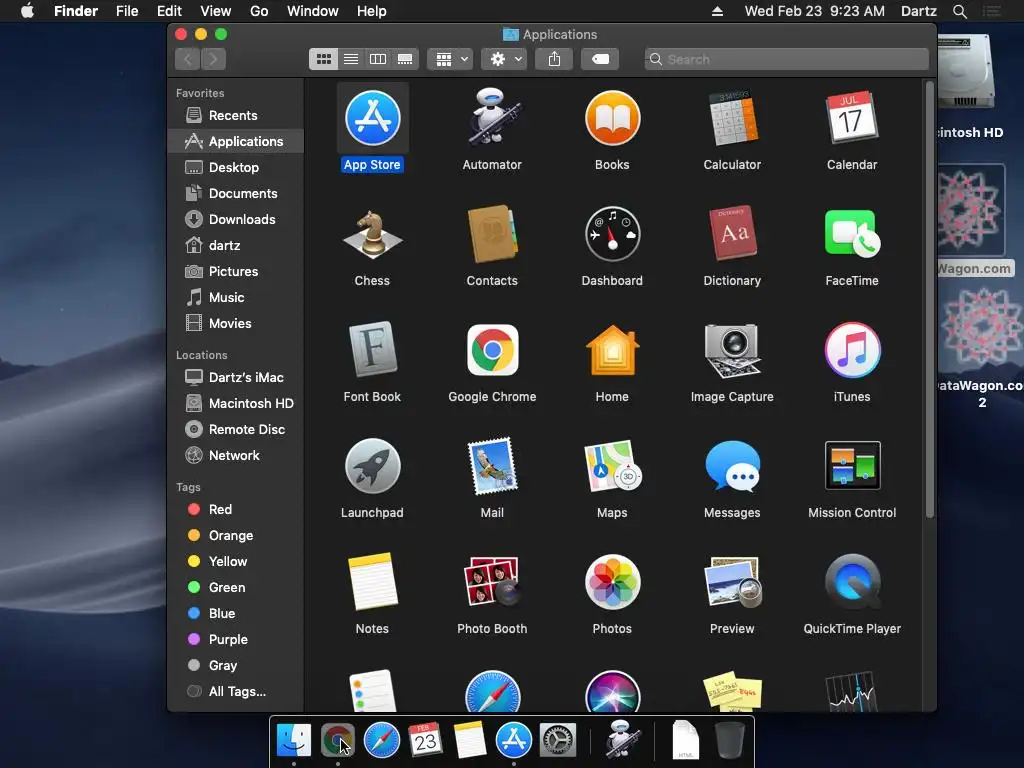Click the Share button in toolbar

(x=554, y=59)
